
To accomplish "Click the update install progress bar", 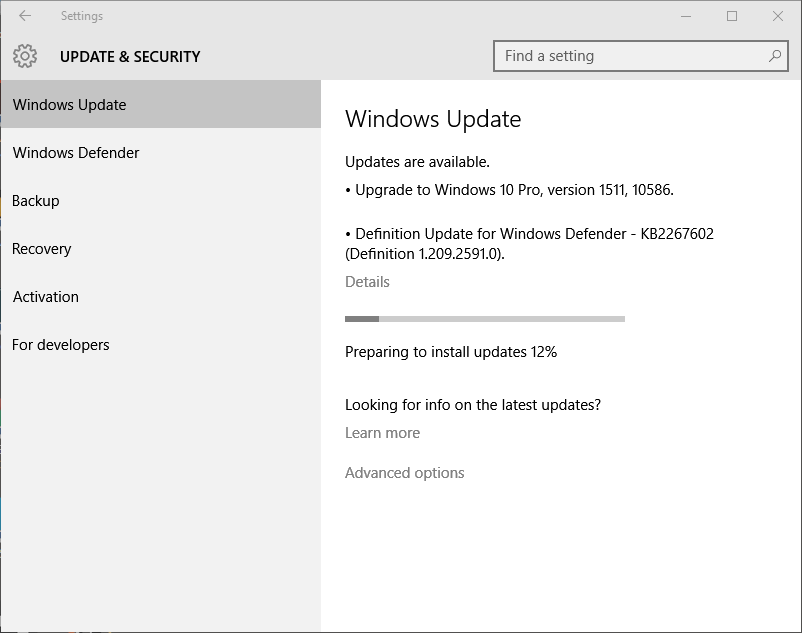I will click(x=485, y=319).
